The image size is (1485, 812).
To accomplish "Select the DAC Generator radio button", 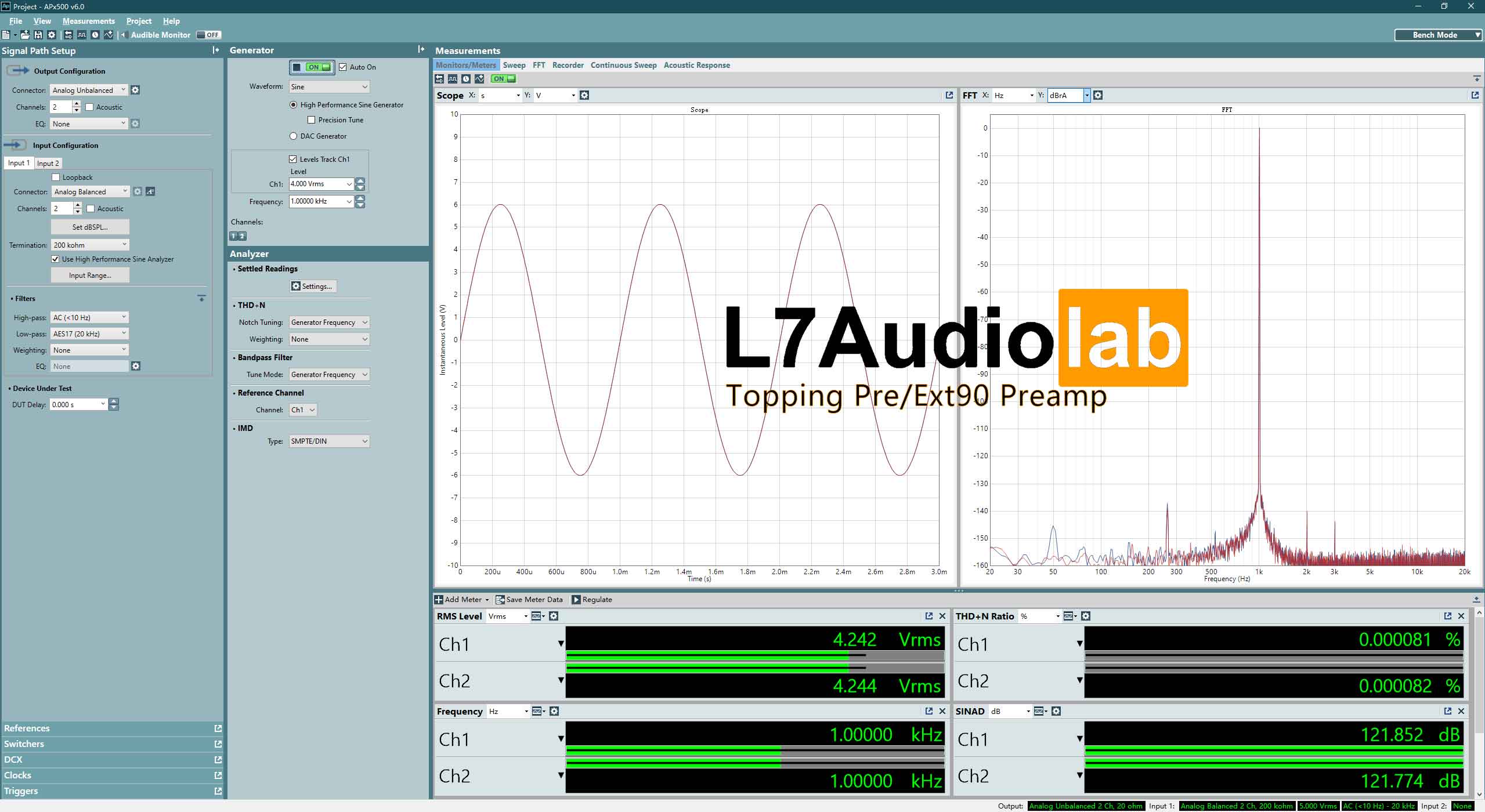I will pos(294,136).
